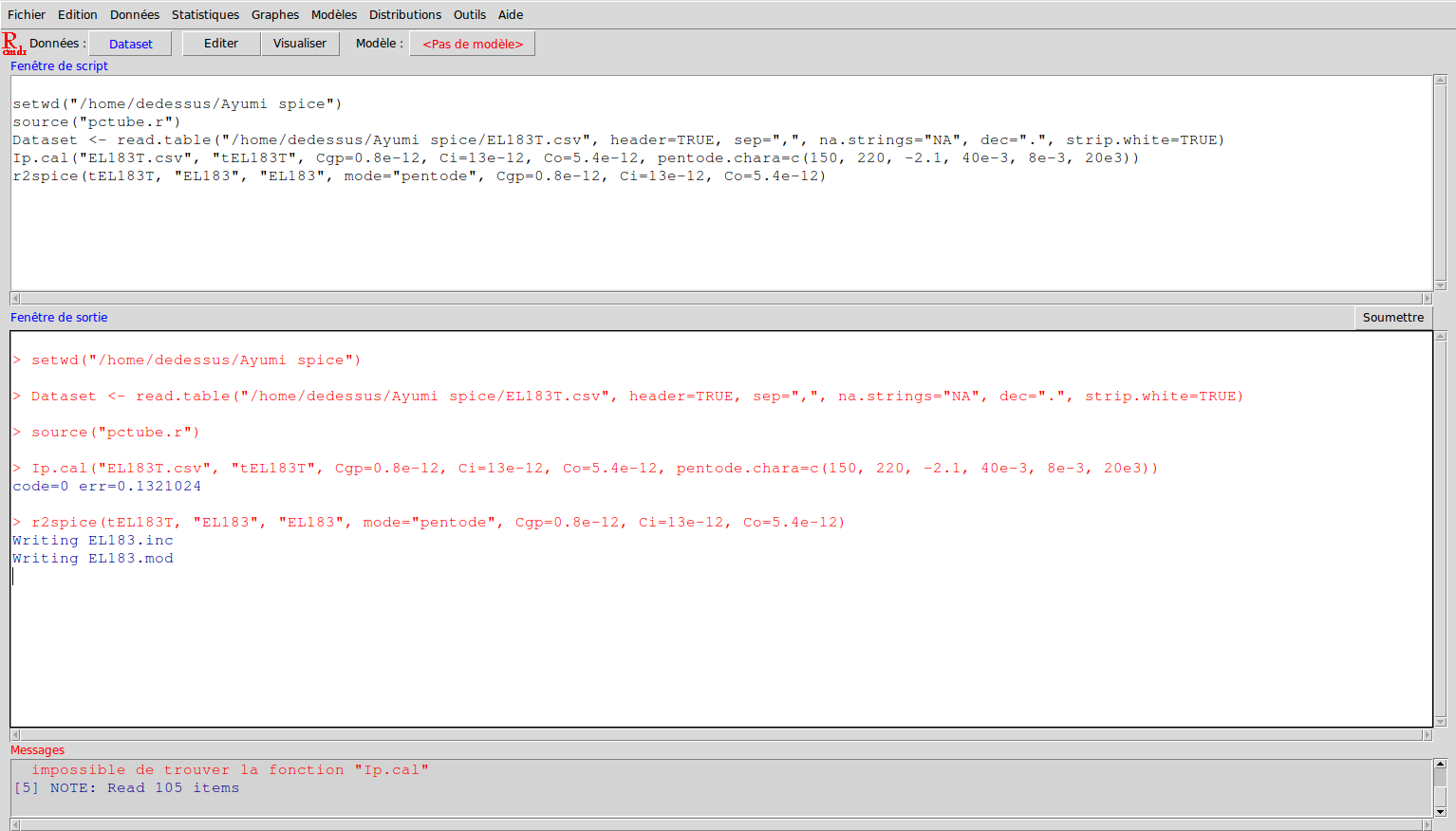Click Messages pane scroll-left arrow
The width and height of the screenshot is (1456, 831).
click(x=15, y=824)
